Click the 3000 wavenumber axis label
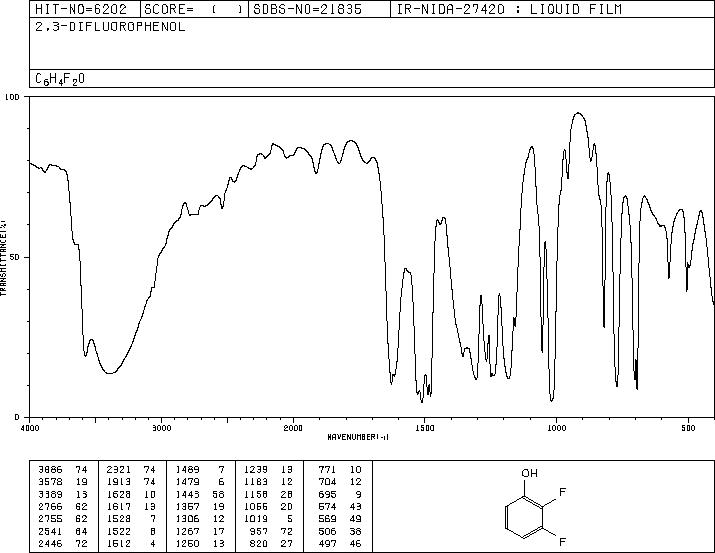This screenshot has width=715, height=553. [x=161, y=428]
